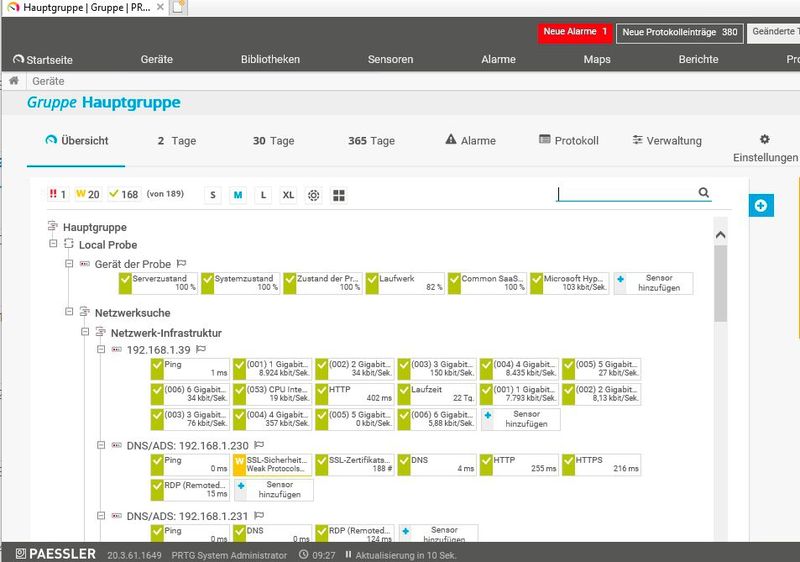
Task: Collapse the Local Probe node
Action: [53, 244]
